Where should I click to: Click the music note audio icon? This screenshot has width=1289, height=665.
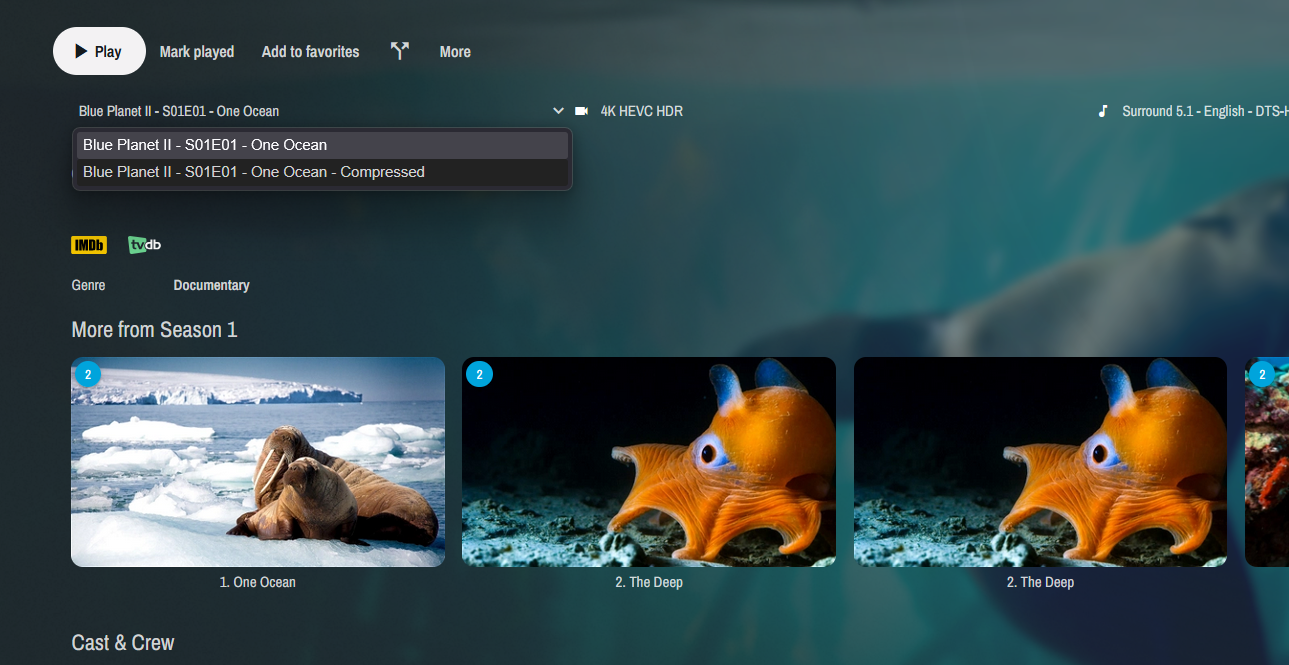pos(1103,111)
